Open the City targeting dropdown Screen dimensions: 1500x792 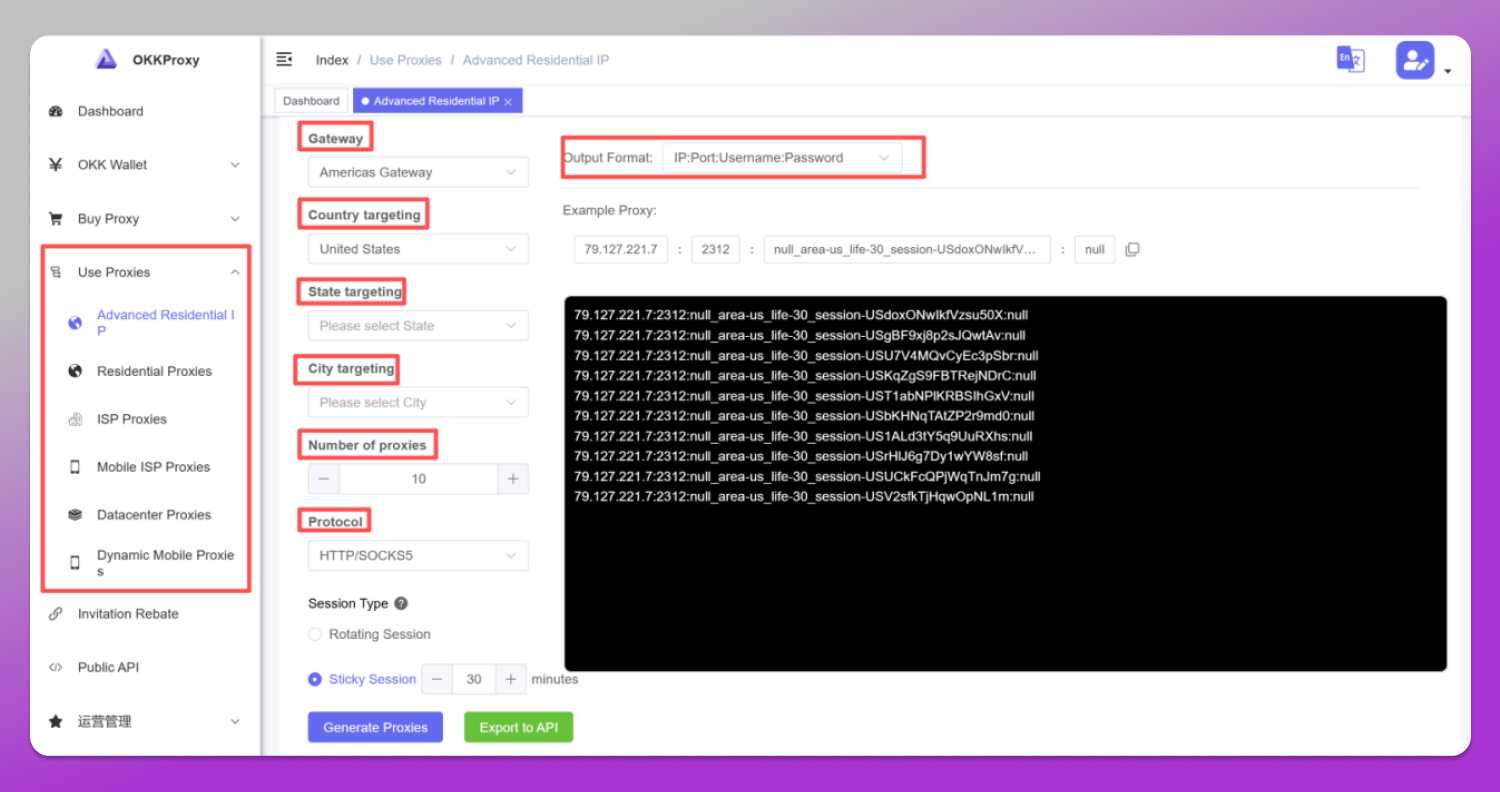[418, 403]
